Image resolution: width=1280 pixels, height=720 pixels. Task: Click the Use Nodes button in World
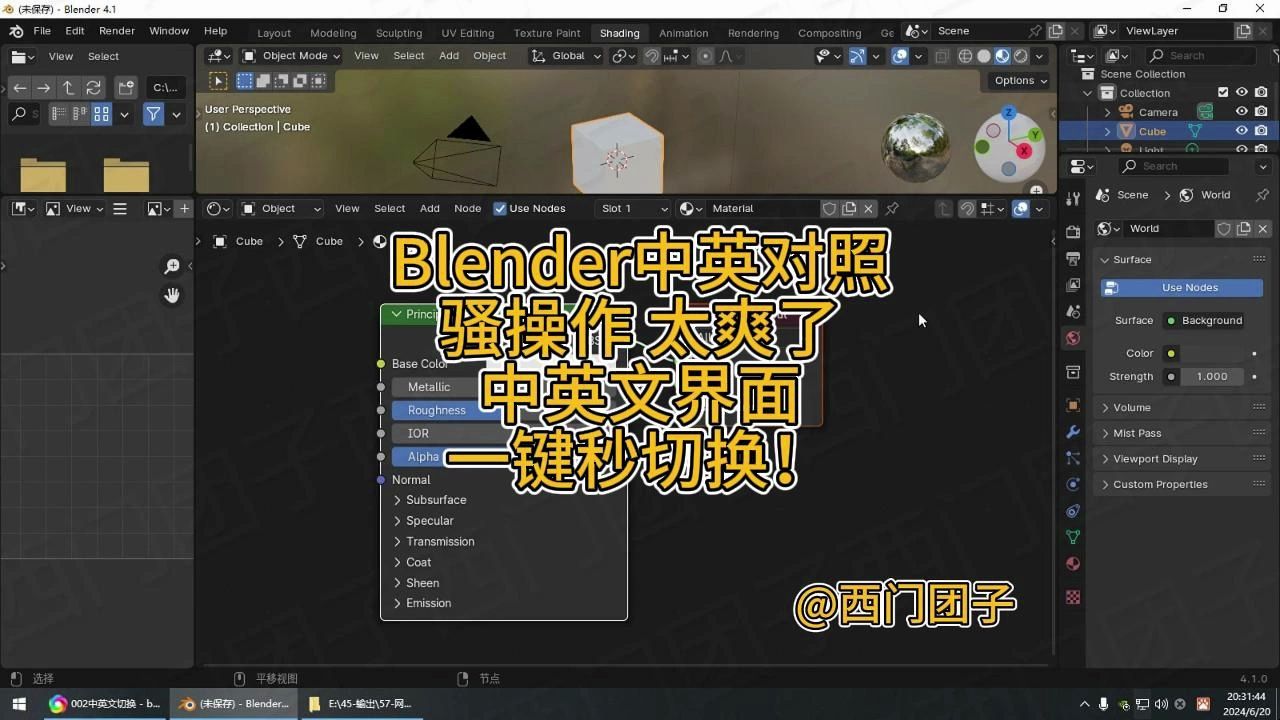1181,287
